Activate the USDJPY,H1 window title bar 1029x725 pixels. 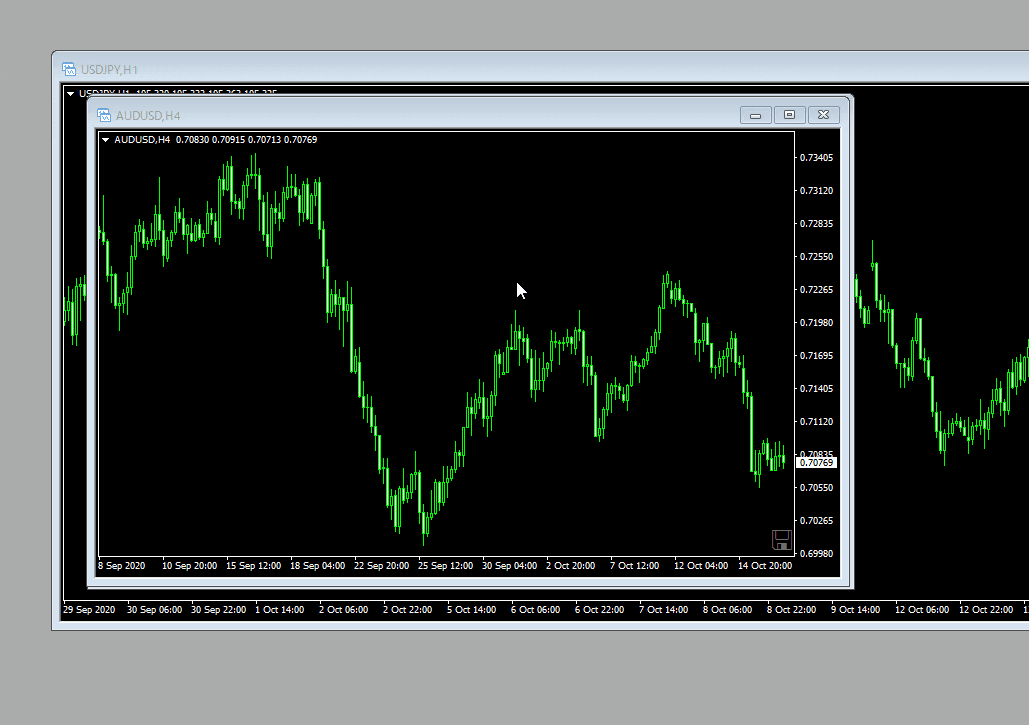point(500,69)
